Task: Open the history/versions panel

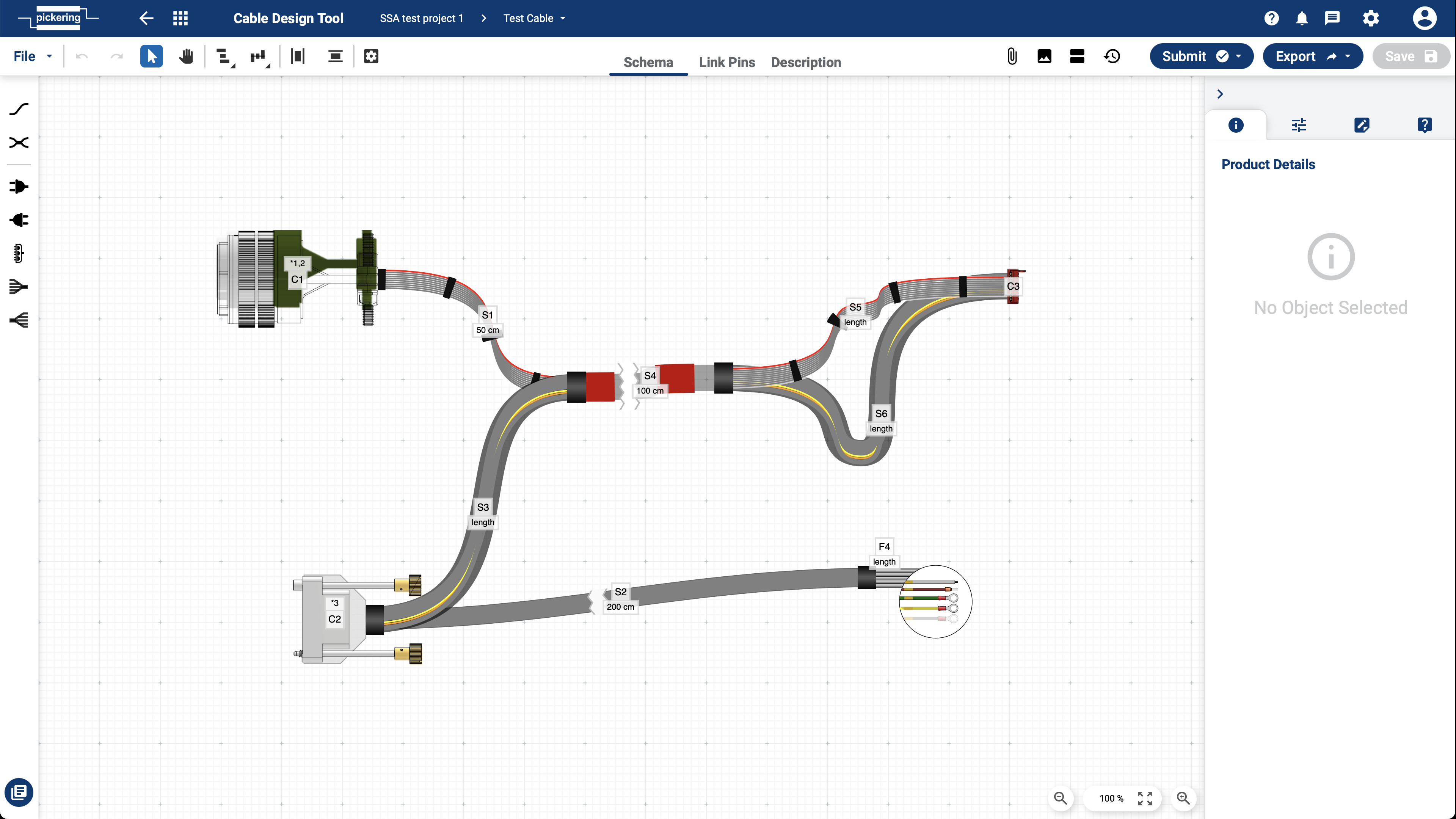Action: click(1112, 56)
